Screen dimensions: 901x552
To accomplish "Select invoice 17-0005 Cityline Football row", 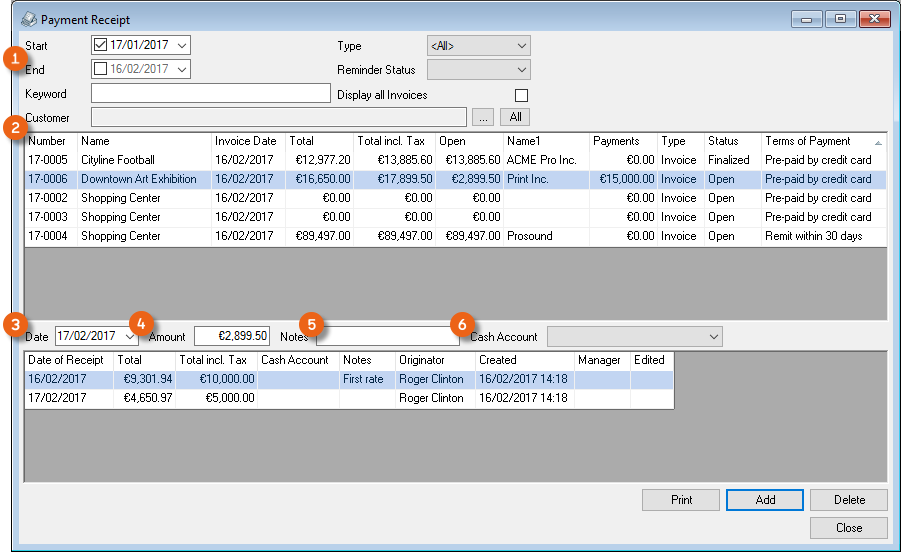I will point(120,160).
